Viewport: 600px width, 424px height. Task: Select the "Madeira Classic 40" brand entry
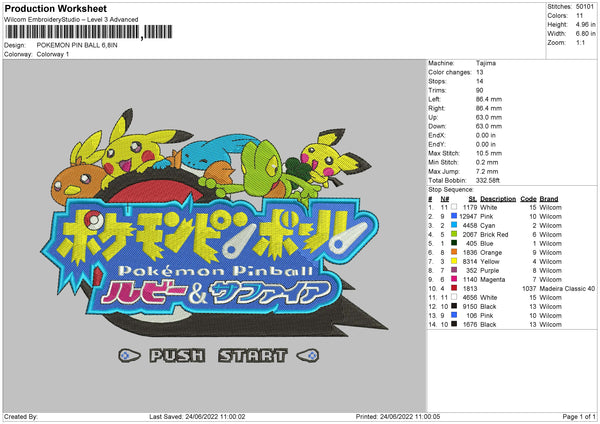(567, 289)
